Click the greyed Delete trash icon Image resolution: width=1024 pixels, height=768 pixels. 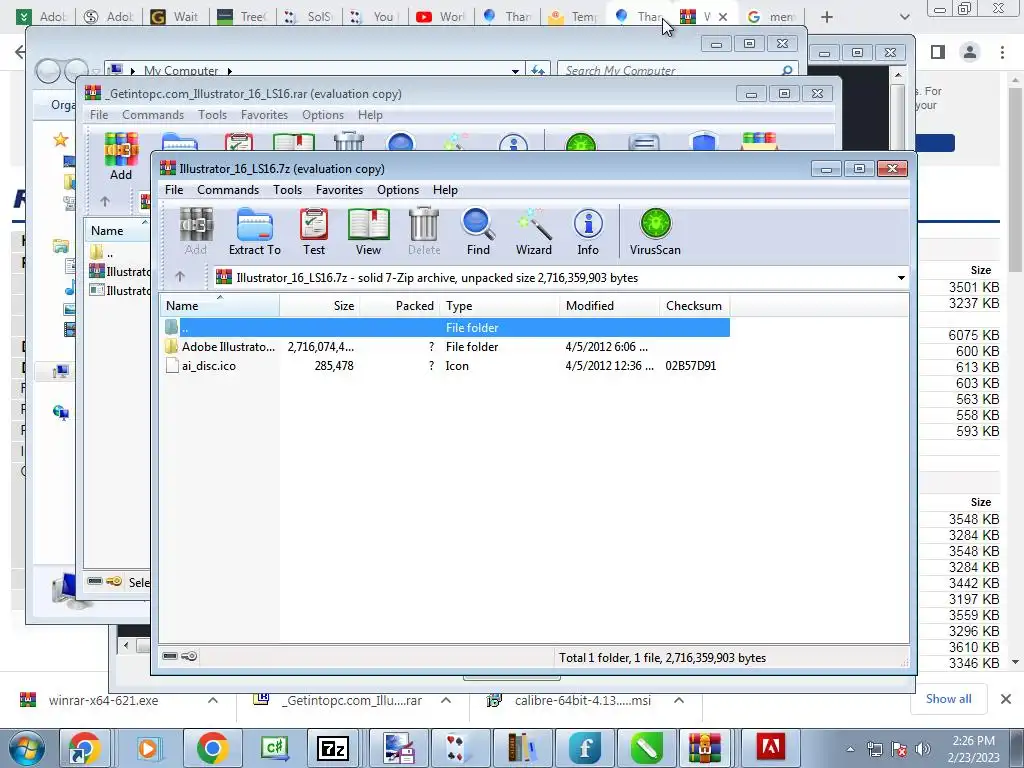[424, 231]
